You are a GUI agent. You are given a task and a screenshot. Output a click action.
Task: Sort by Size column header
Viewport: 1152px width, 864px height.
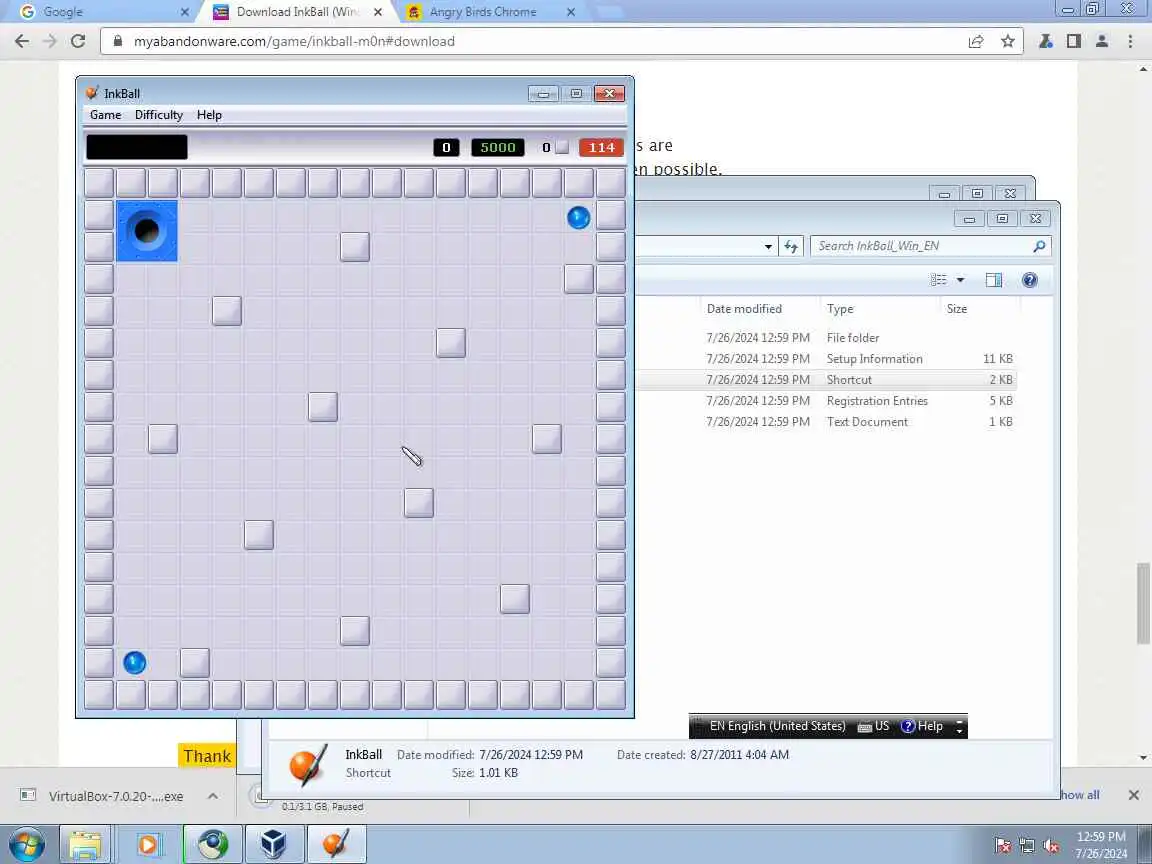(x=957, y=309)
